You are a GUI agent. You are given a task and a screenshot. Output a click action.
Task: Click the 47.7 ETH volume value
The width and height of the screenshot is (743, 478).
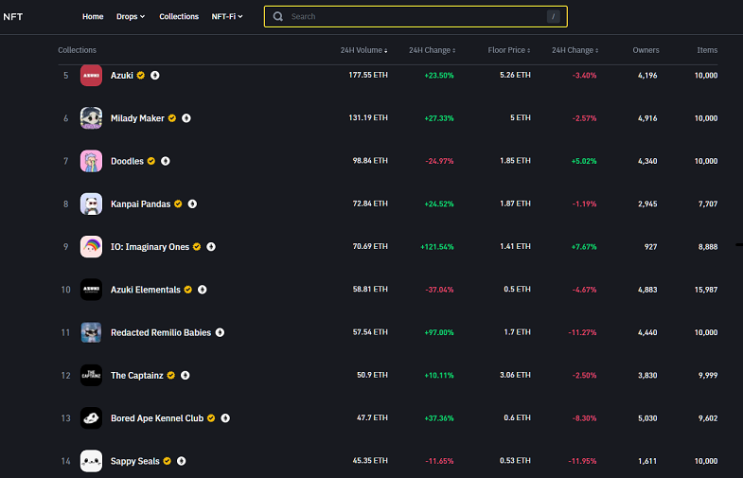click(x=372, y=418)
